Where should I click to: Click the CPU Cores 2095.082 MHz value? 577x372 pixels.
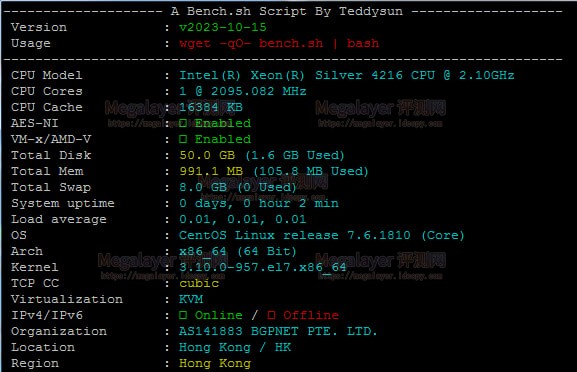pos(243,91)
